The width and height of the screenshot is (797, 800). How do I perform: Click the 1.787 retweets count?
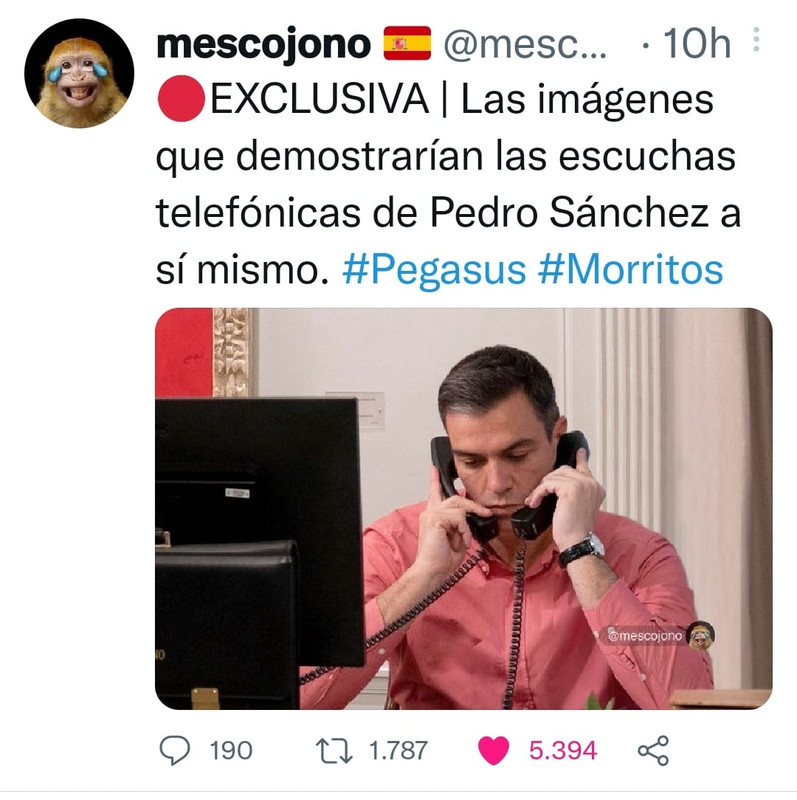pyautogui.click(x=398, y=751)
